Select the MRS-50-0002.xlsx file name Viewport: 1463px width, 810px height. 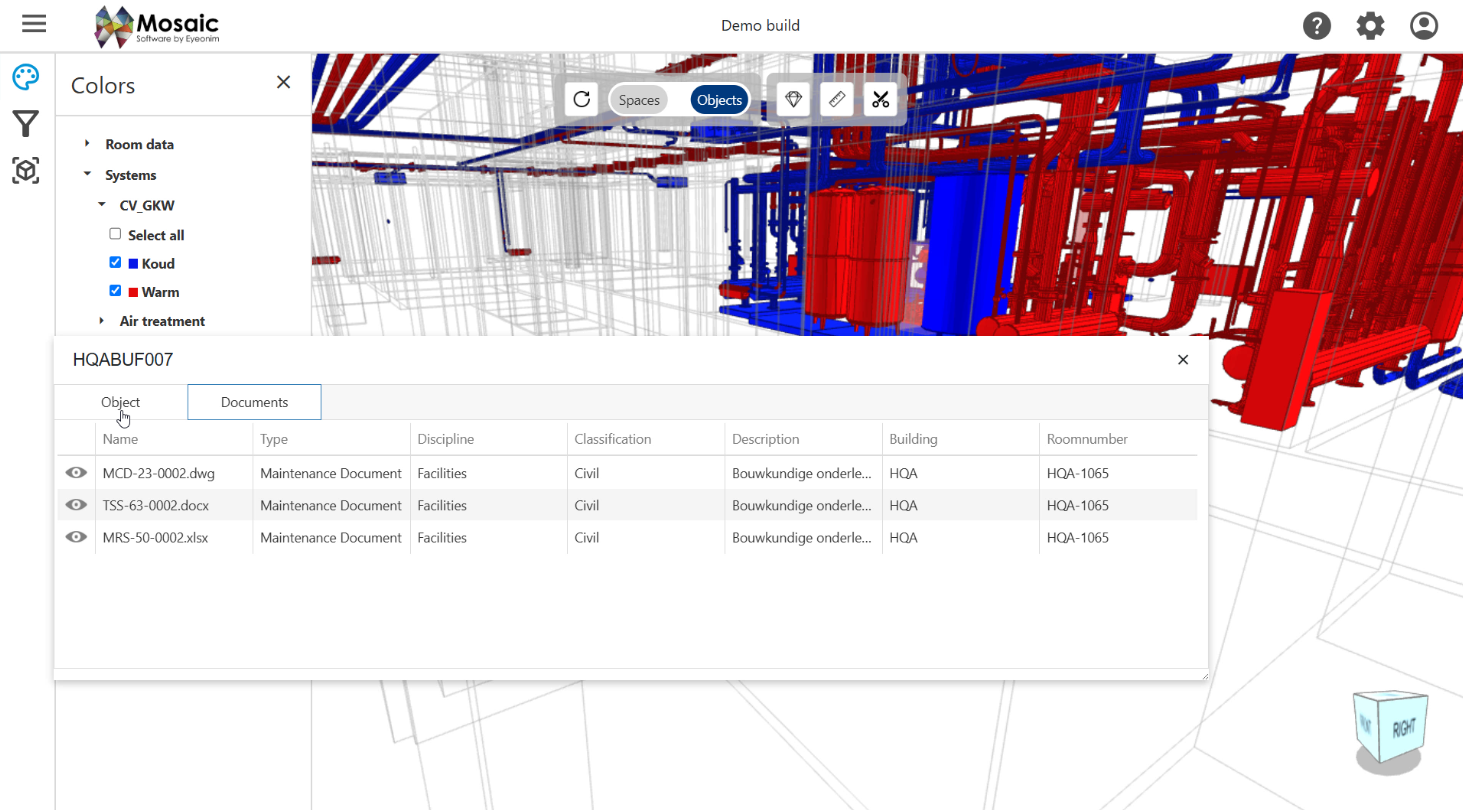click(156, 537)
